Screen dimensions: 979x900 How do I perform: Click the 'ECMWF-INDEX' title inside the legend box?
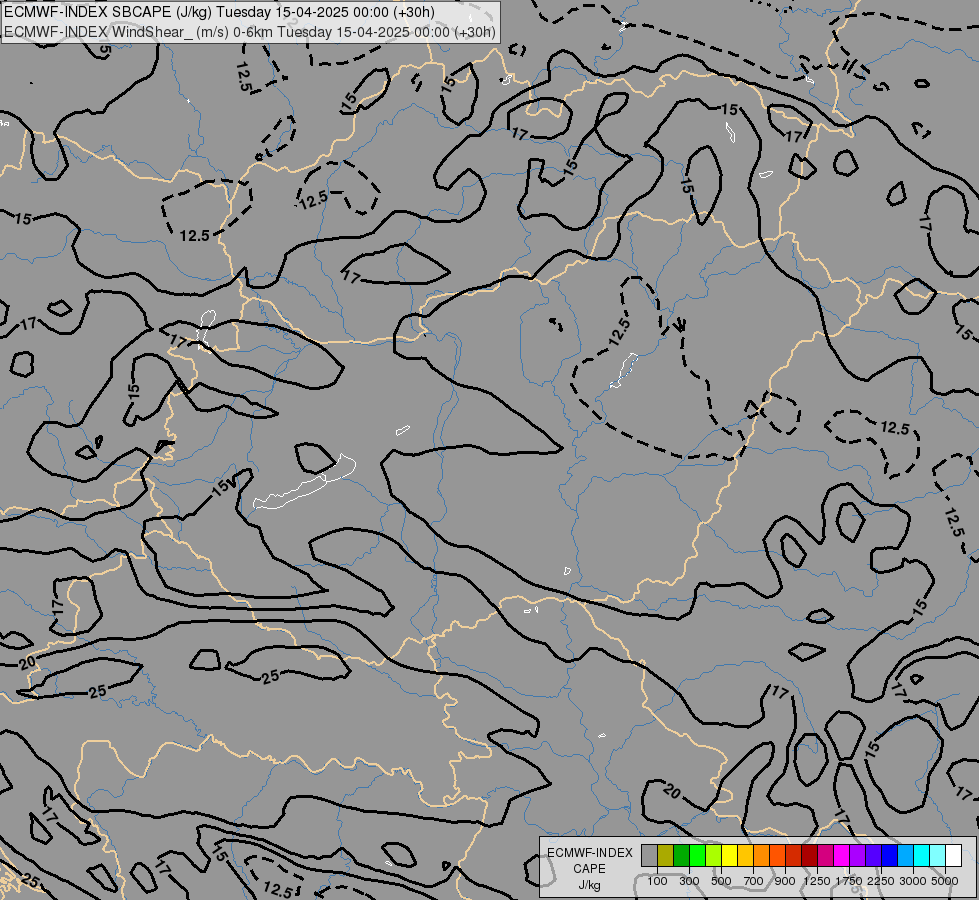[590, 853]
